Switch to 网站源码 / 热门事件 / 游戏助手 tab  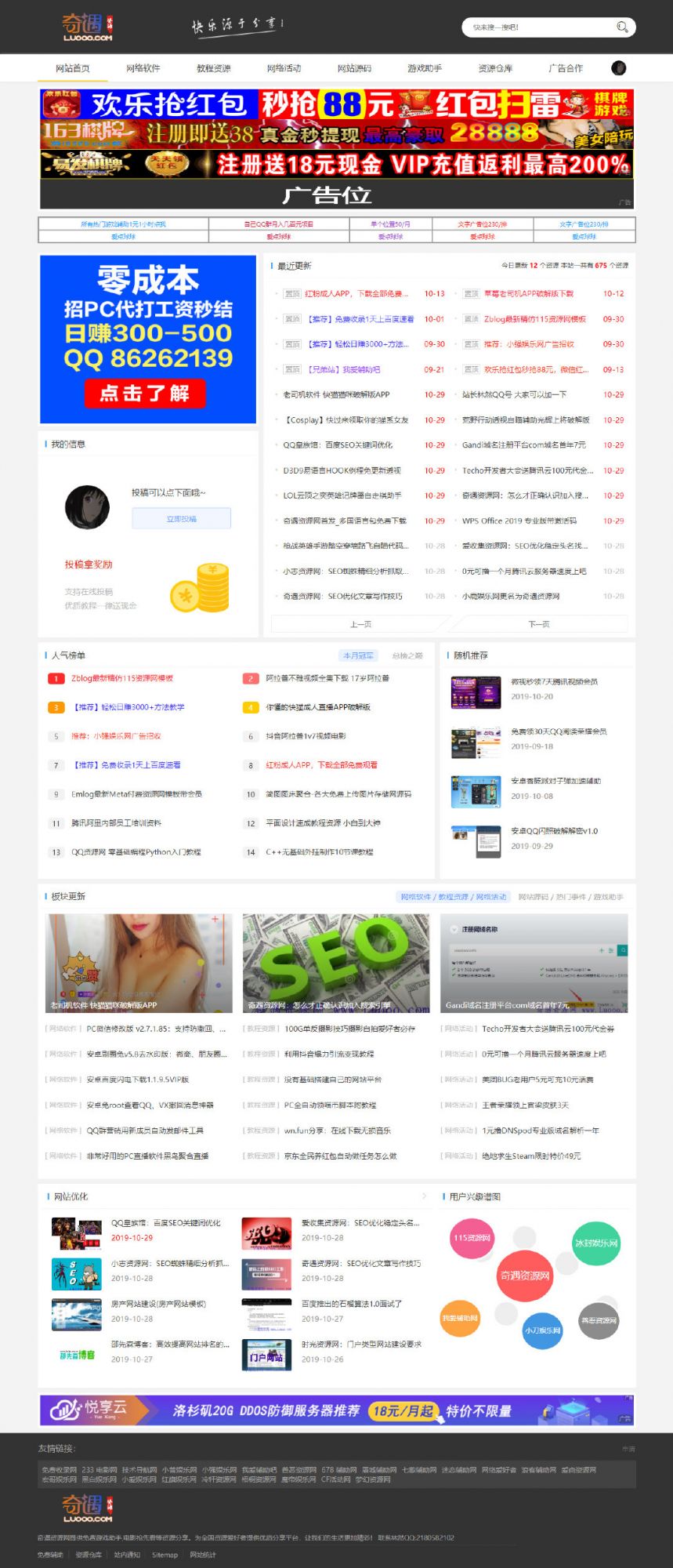click(570, 897)
